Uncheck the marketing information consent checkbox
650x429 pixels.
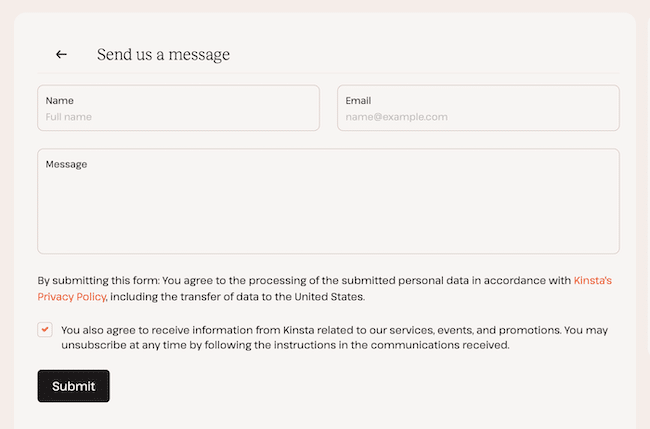coord(45,330)
